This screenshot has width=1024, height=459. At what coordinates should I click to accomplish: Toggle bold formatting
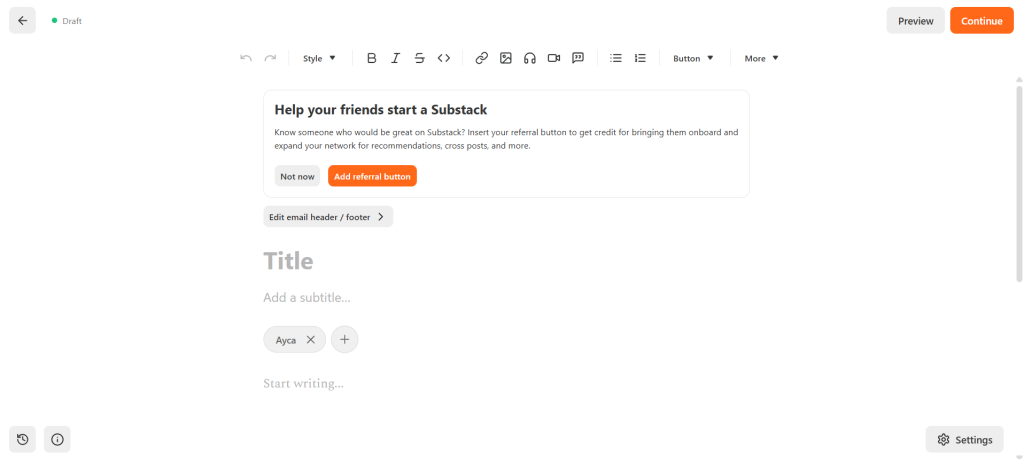(372, 58)
